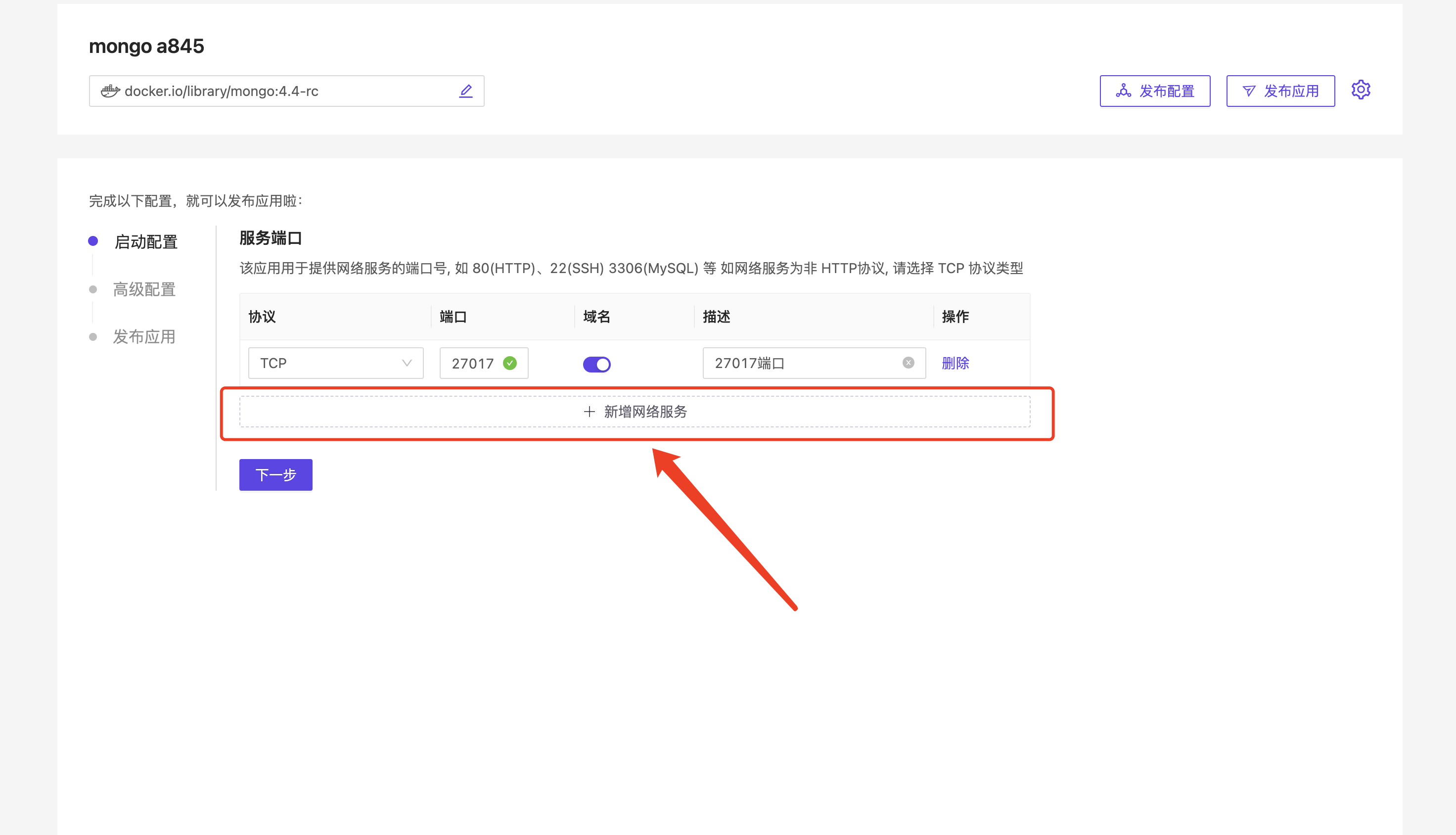Switch to the 发布应用 step in sidebar
1456x835 pixels.
[x=144, y=337]
